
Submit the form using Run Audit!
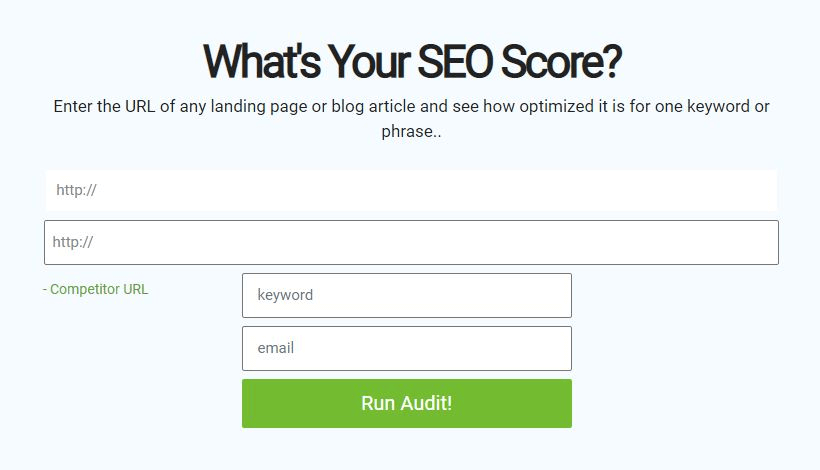[x=406, y=403]
